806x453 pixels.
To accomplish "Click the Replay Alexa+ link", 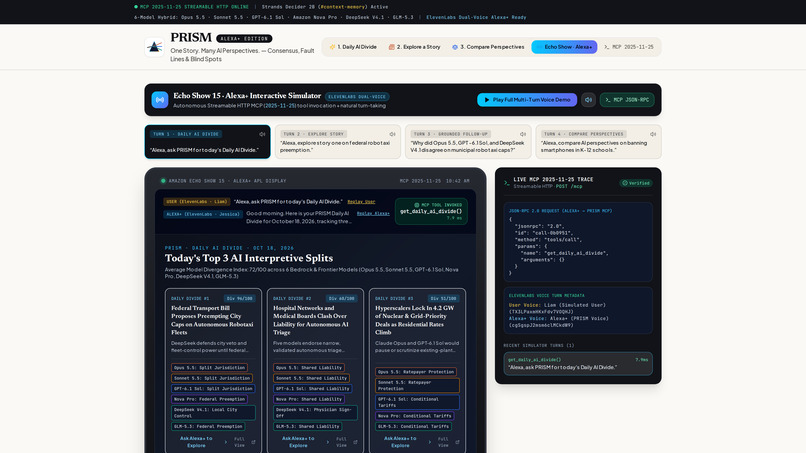I will pos(373,213).
